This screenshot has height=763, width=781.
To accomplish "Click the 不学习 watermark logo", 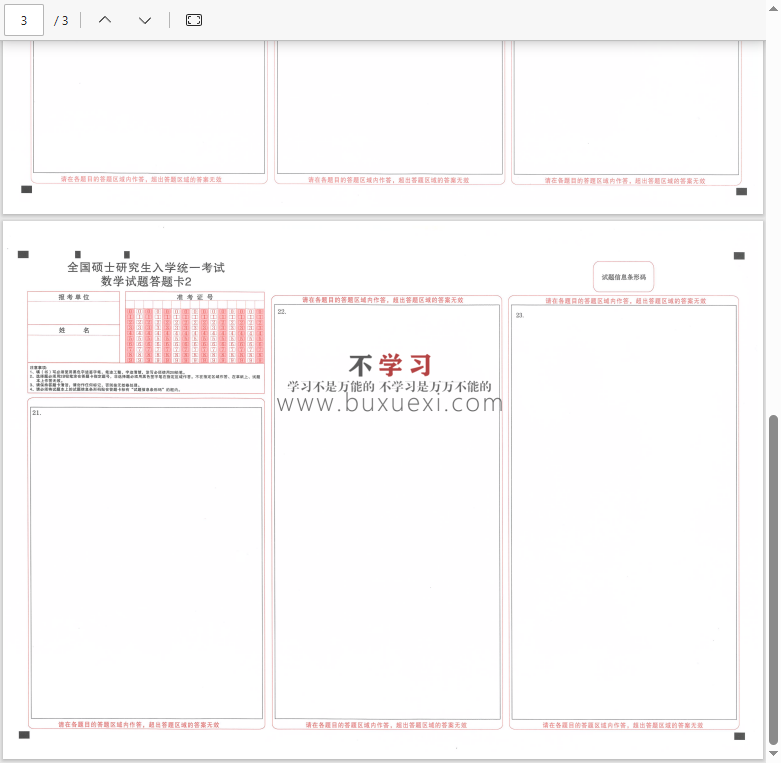I will (390, 365).
